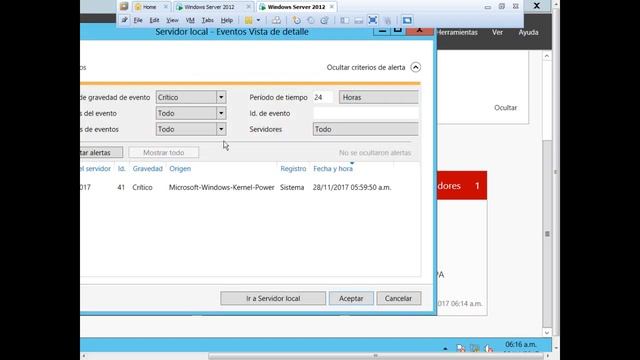Screen dimensions: 640x360
Task: Open the VMware File menu
Action: (138, 20)
